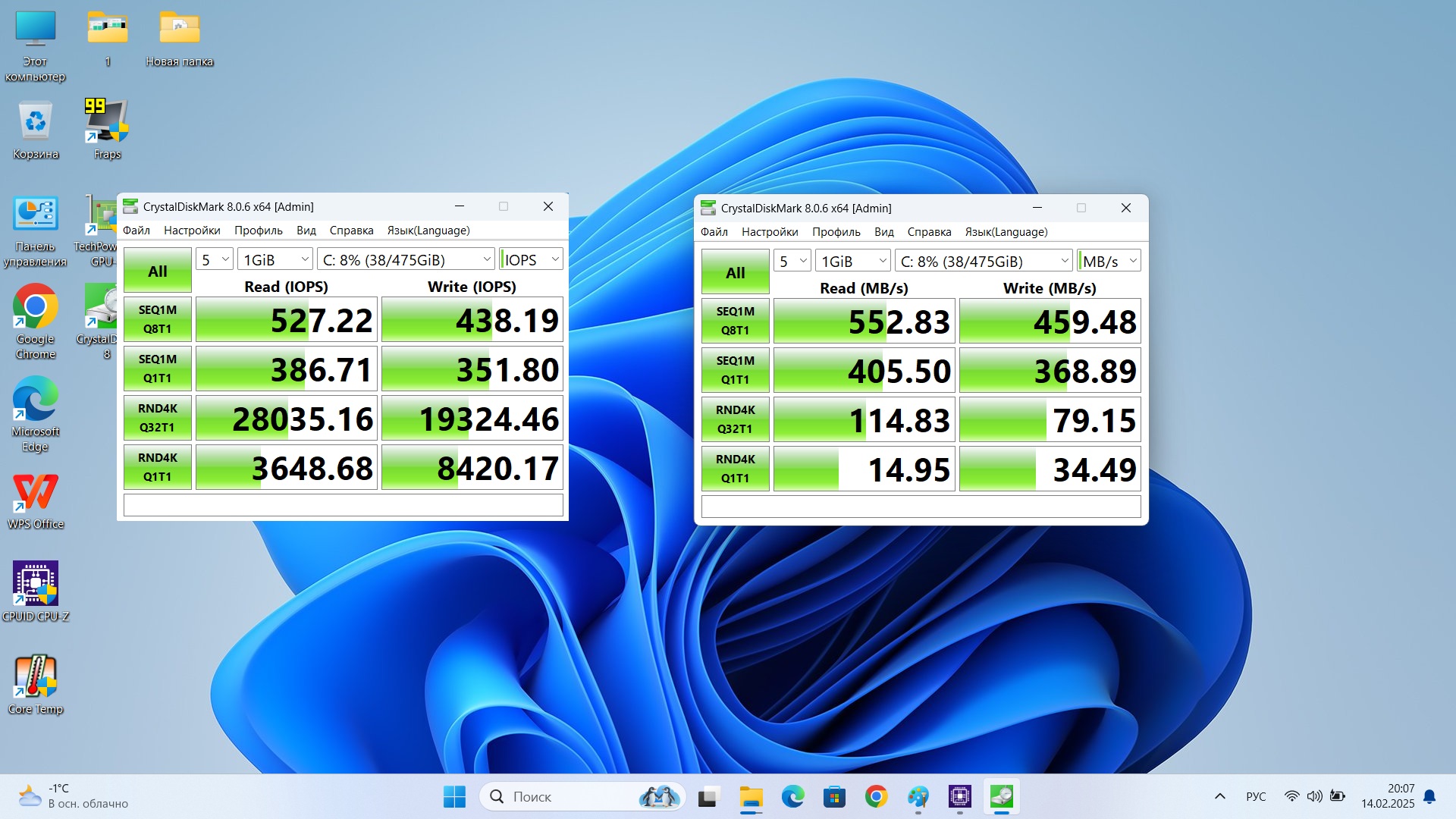This screenshot has width=1456, height=819.
Task: Open Настройки menu in left CrystalDiskMark window
Action: tap(192, 231)
